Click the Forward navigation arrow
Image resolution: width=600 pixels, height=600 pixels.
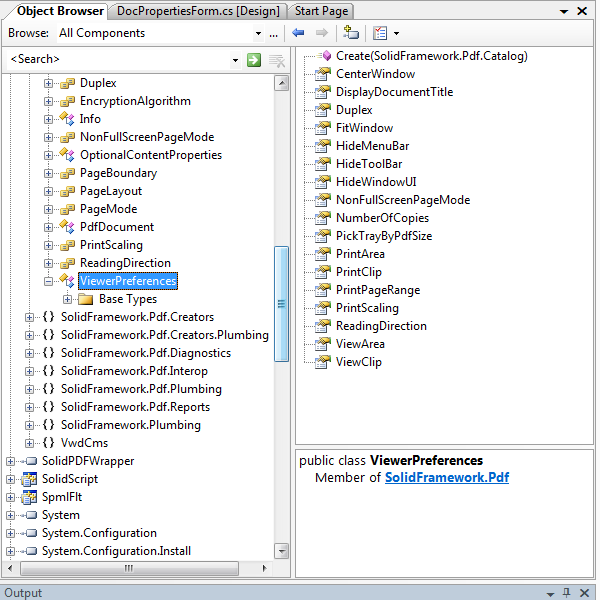[x=321, y=33]
